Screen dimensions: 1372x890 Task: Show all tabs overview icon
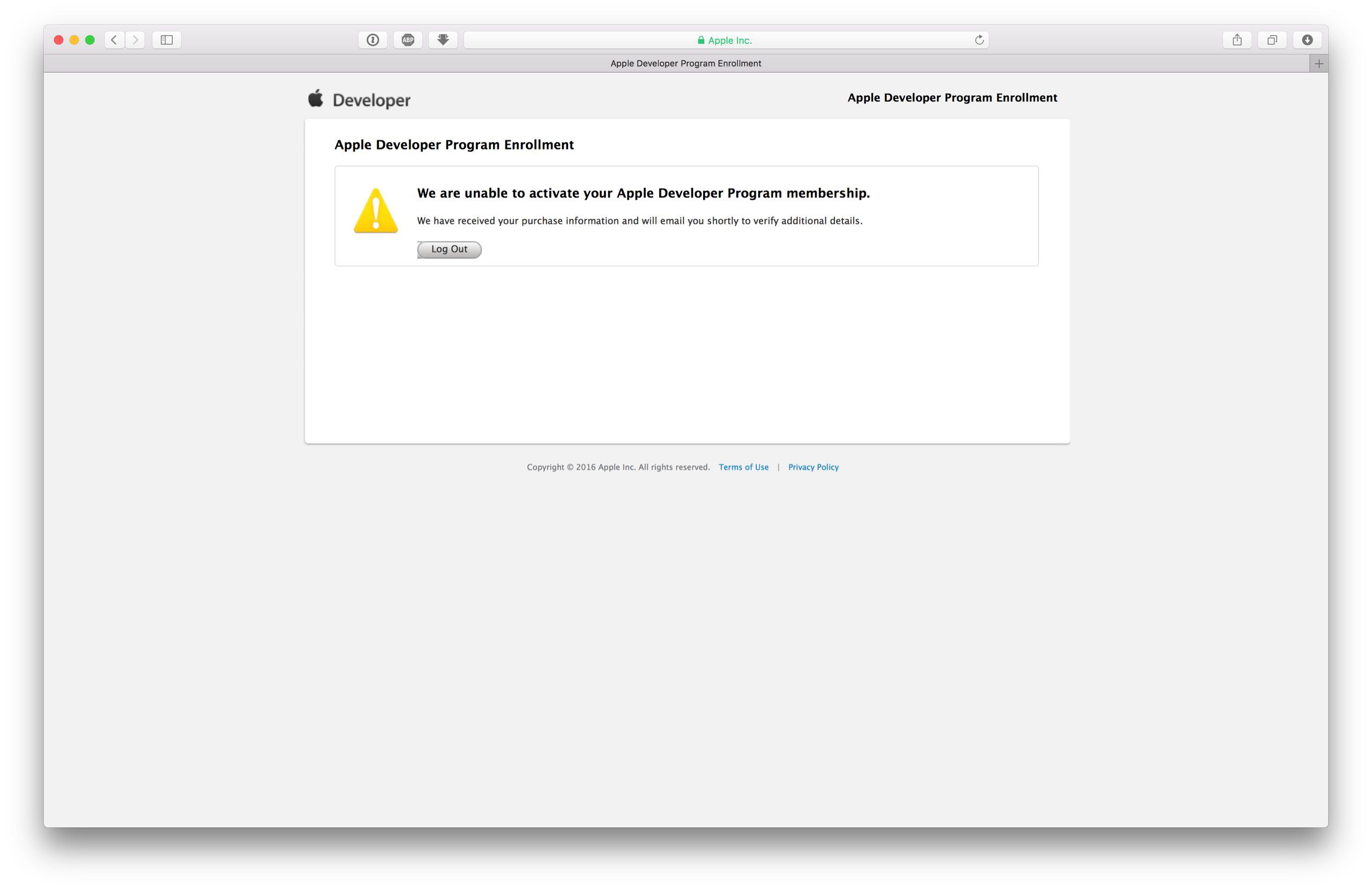pos(1272,40)
